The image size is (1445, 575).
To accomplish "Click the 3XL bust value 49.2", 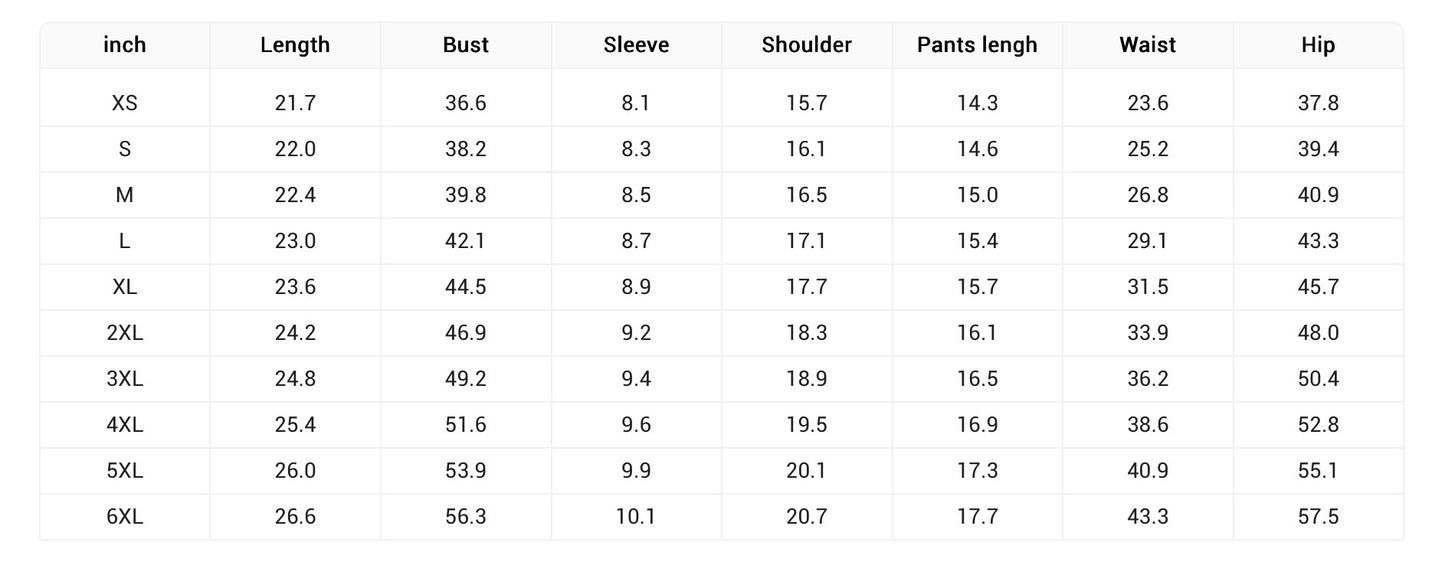I will click(466, 379).
